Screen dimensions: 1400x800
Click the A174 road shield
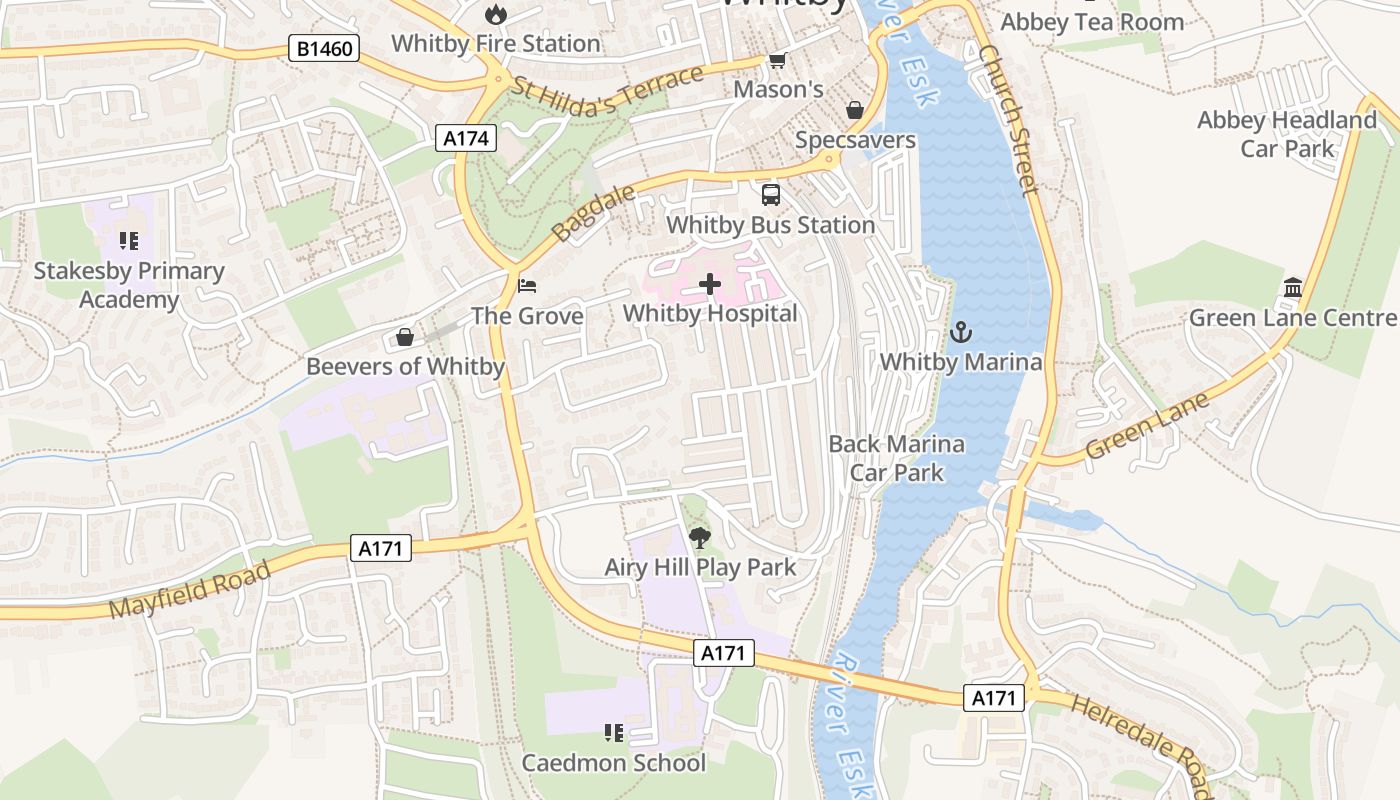[467, 138]
